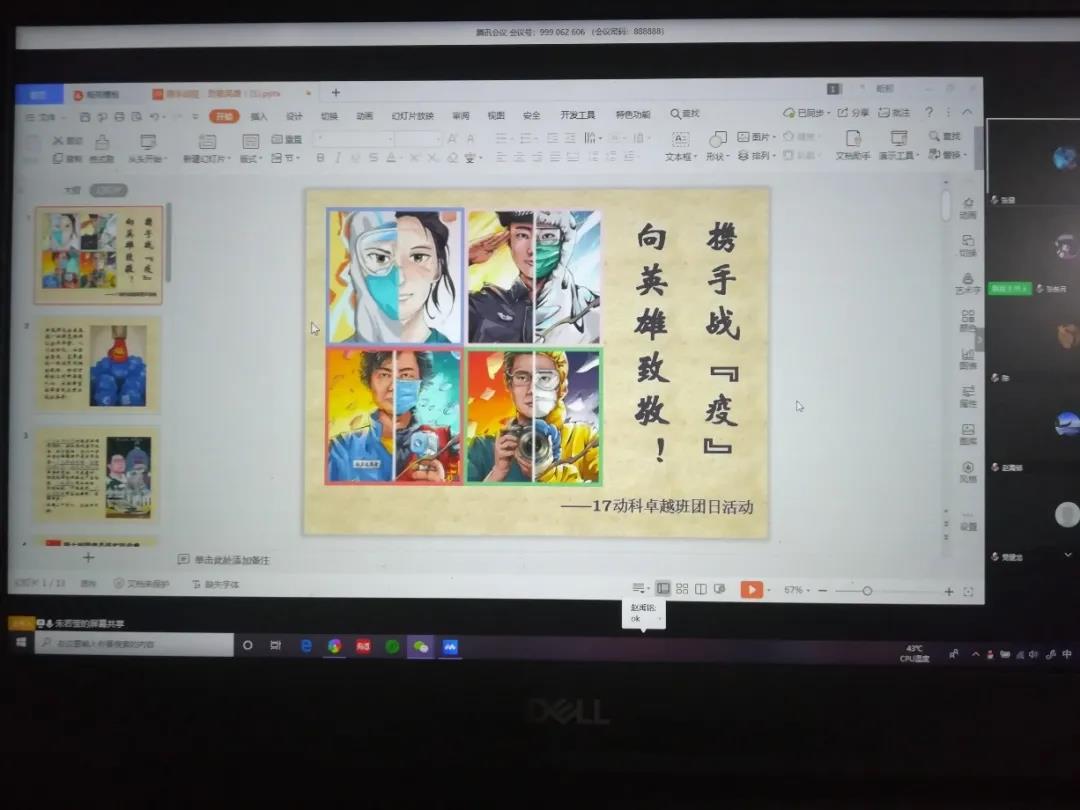Toggle italic text formatting
This screenshot has width=1080, height=810.
(x=338, y=158)
